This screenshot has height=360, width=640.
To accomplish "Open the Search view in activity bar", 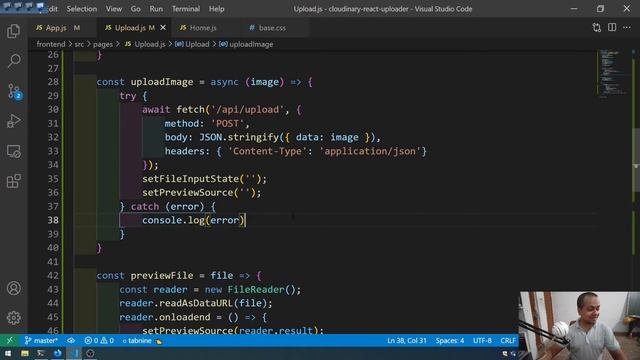I will tap(13, 61).
